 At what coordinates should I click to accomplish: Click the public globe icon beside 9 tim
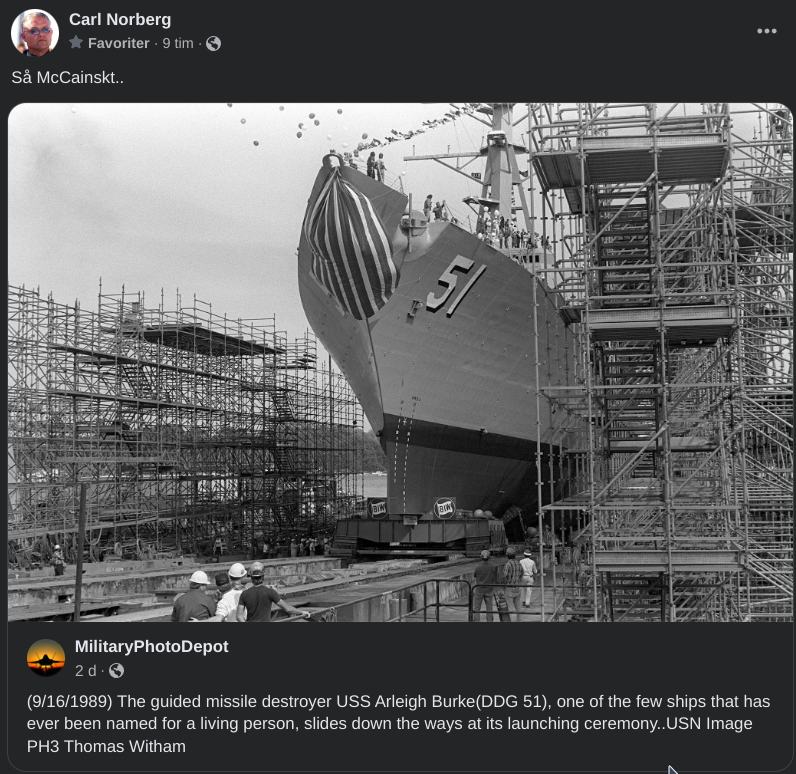tap(213, 44)
